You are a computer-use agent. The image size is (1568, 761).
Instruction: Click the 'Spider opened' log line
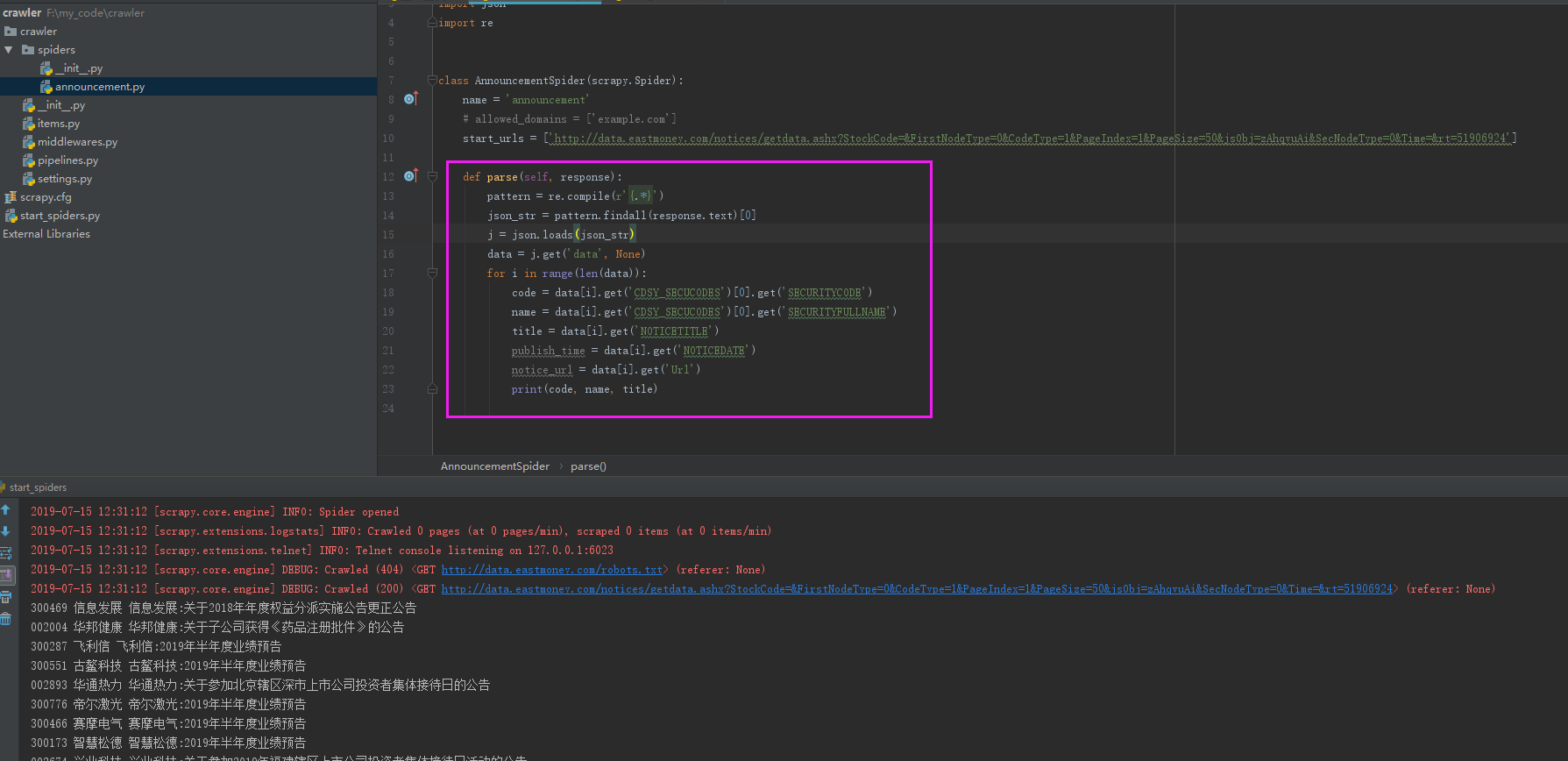click(x=215, y=512)
